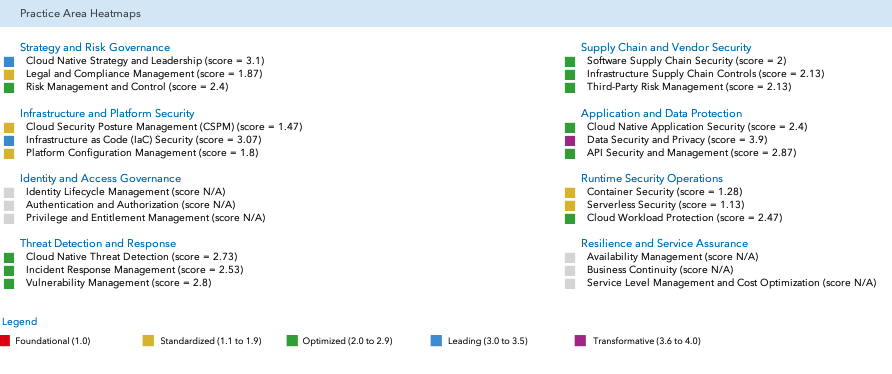Click the green Optimized legend swatch
Image resolution: width=892 pixels, height=374 pixels.
(292, 341)
